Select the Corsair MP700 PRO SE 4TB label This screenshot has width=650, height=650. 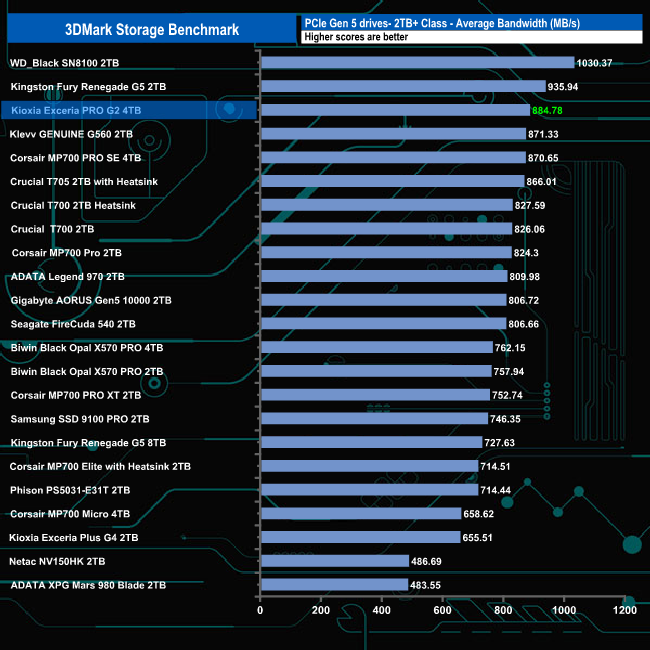click(x=75, y=158)
